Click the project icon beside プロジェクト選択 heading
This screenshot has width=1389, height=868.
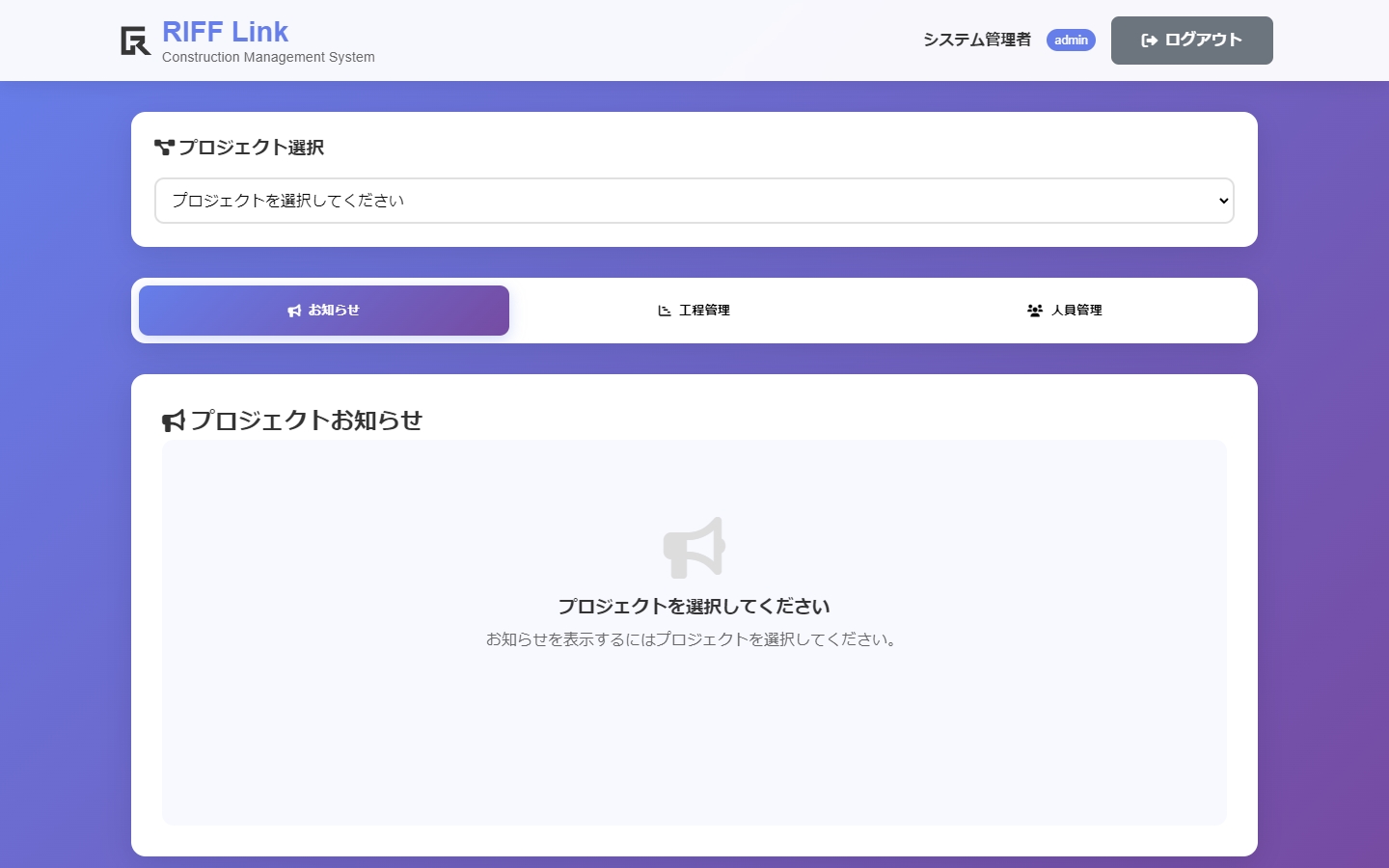tap(163, 147)
